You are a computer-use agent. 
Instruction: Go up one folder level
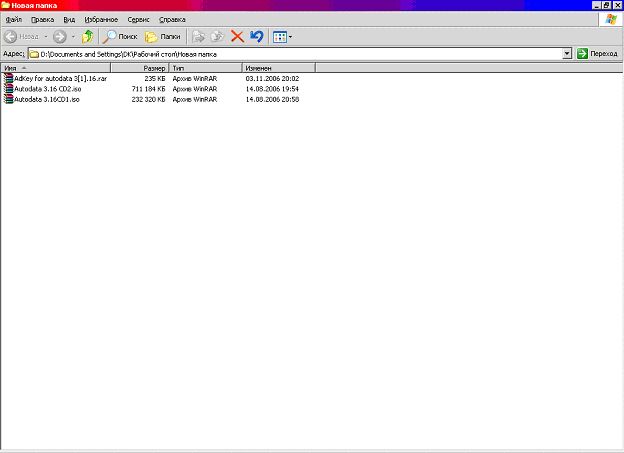[87, 37]
